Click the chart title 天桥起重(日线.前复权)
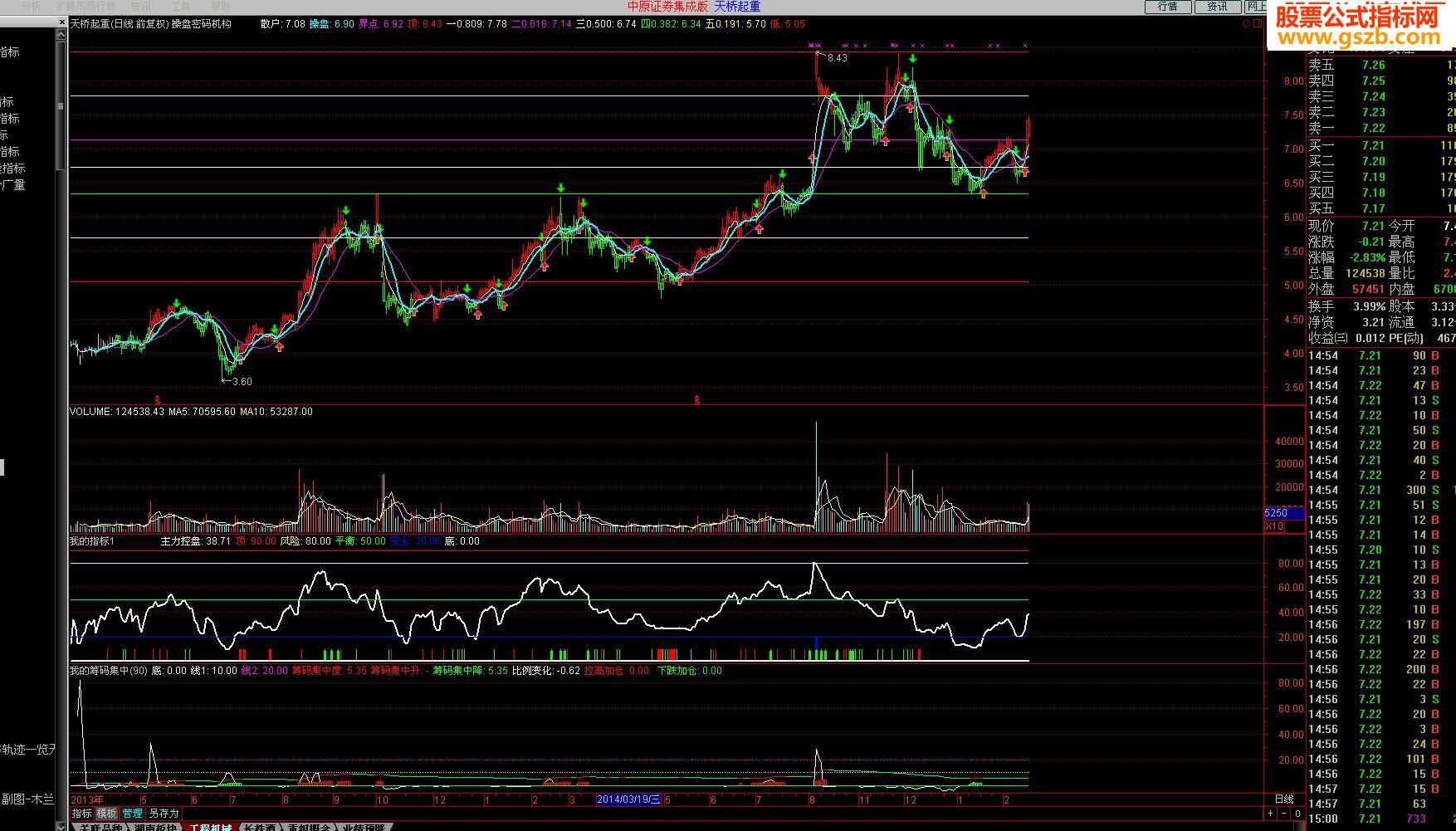Screen dimensions: 1456x831 [119, 24]
